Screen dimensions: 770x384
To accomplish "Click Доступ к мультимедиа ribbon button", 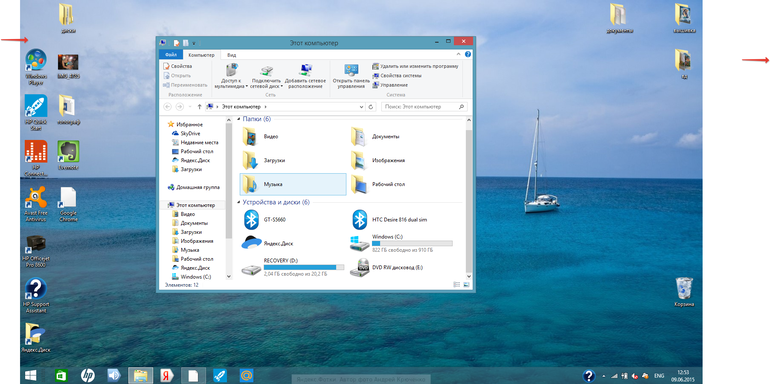I will coord(230,76).
